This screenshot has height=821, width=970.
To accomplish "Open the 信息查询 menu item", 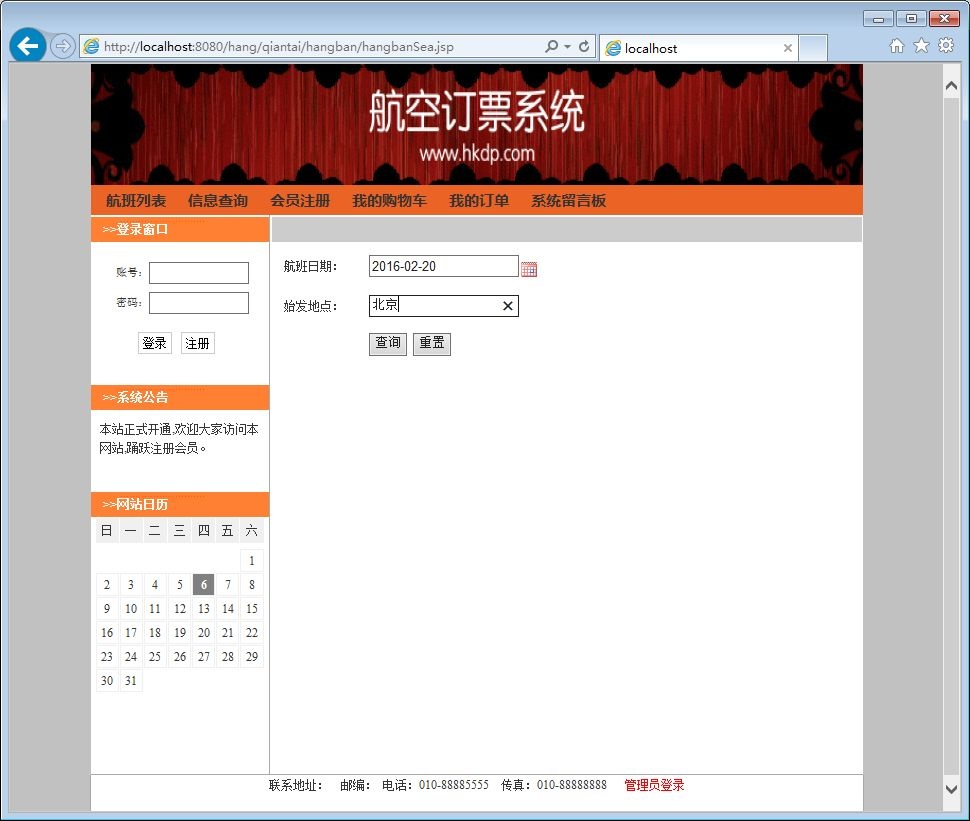I will coord(218,200).
